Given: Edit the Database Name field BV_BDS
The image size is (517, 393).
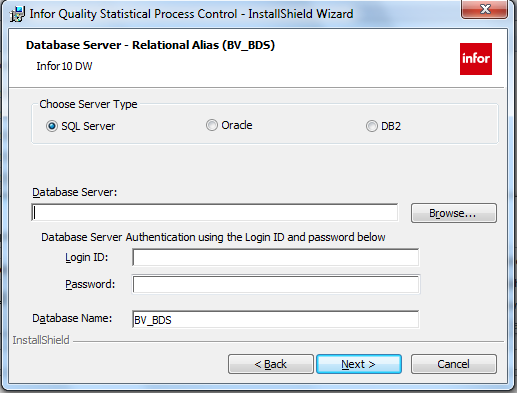Looking at the screenshot, I should click(x=276, y=319).
